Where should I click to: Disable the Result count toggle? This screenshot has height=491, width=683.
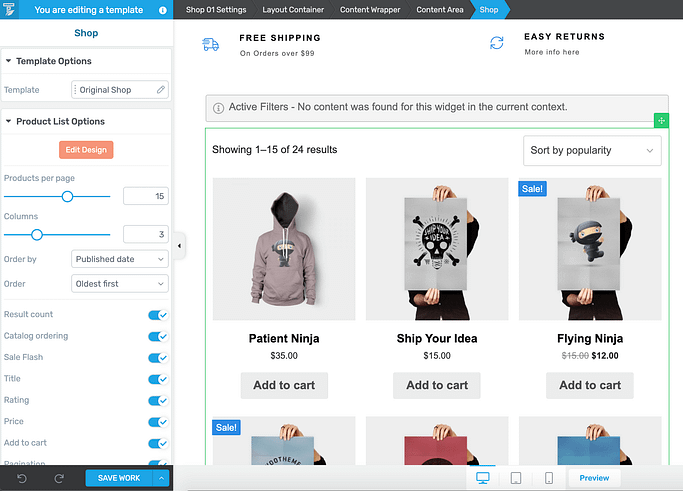pos(158,315)
